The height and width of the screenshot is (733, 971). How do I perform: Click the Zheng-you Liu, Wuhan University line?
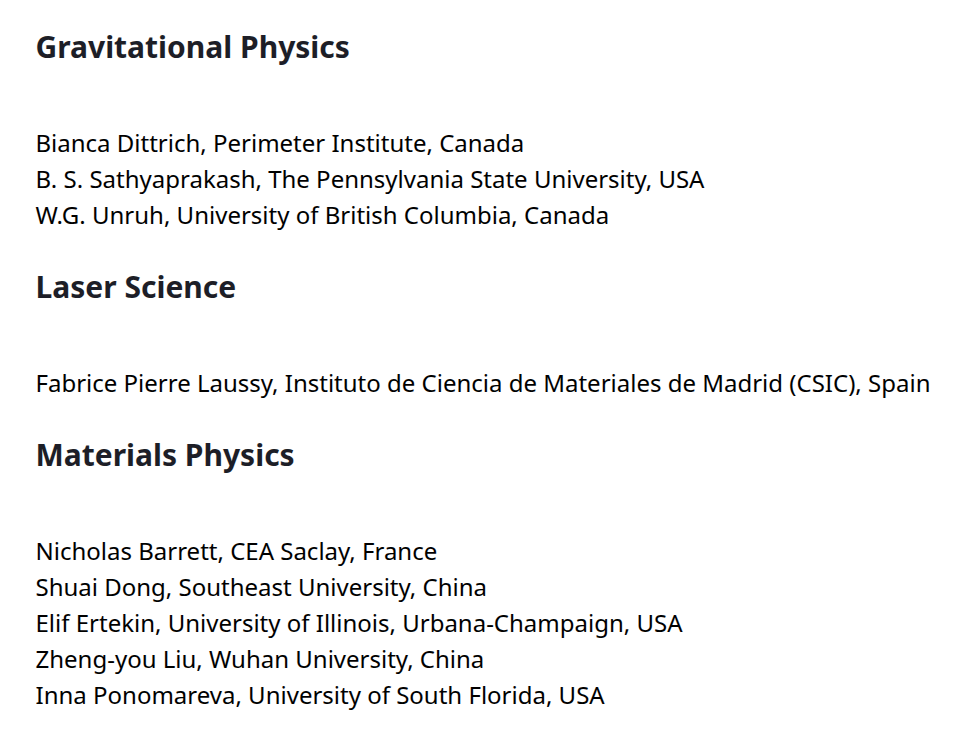[259, 660]
